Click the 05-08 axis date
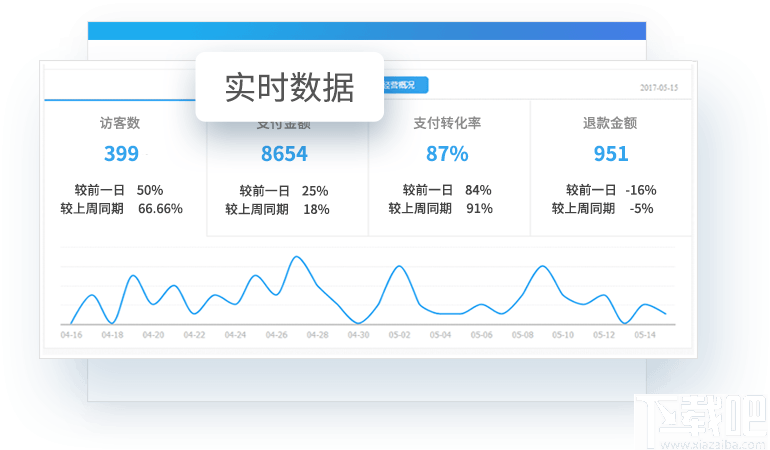 [x=522, y=335]
